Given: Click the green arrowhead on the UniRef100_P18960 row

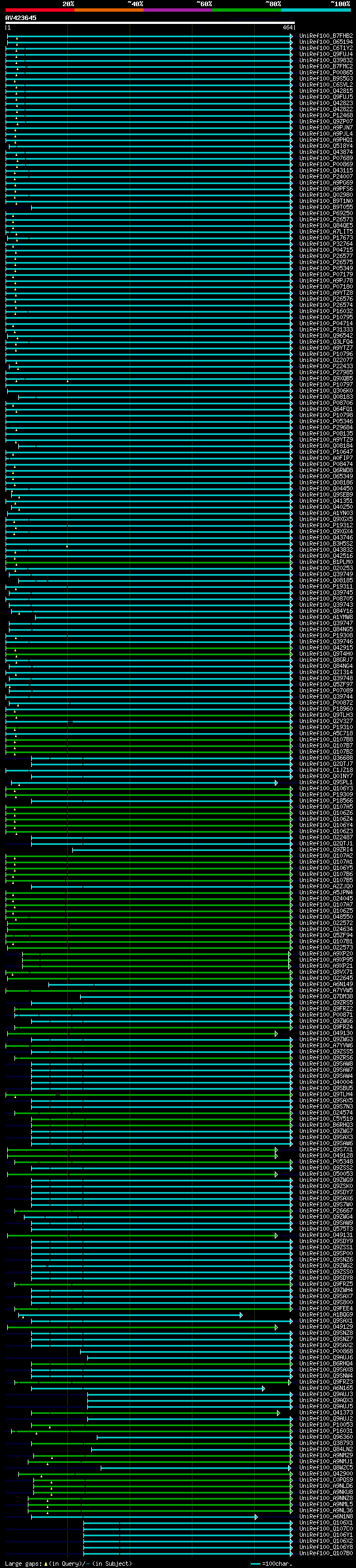Looking at the screenshot, I should pyautogui.click(x=291, y=709).
